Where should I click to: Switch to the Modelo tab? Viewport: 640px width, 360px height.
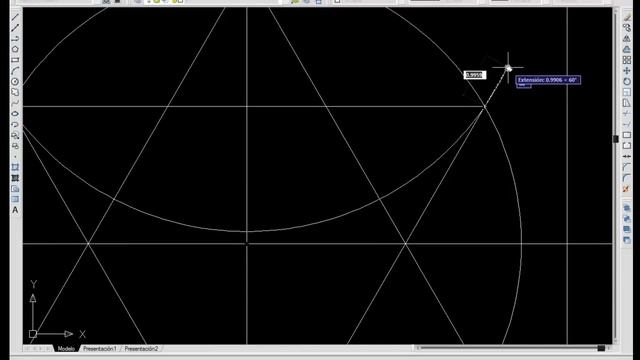click(66, 349)
